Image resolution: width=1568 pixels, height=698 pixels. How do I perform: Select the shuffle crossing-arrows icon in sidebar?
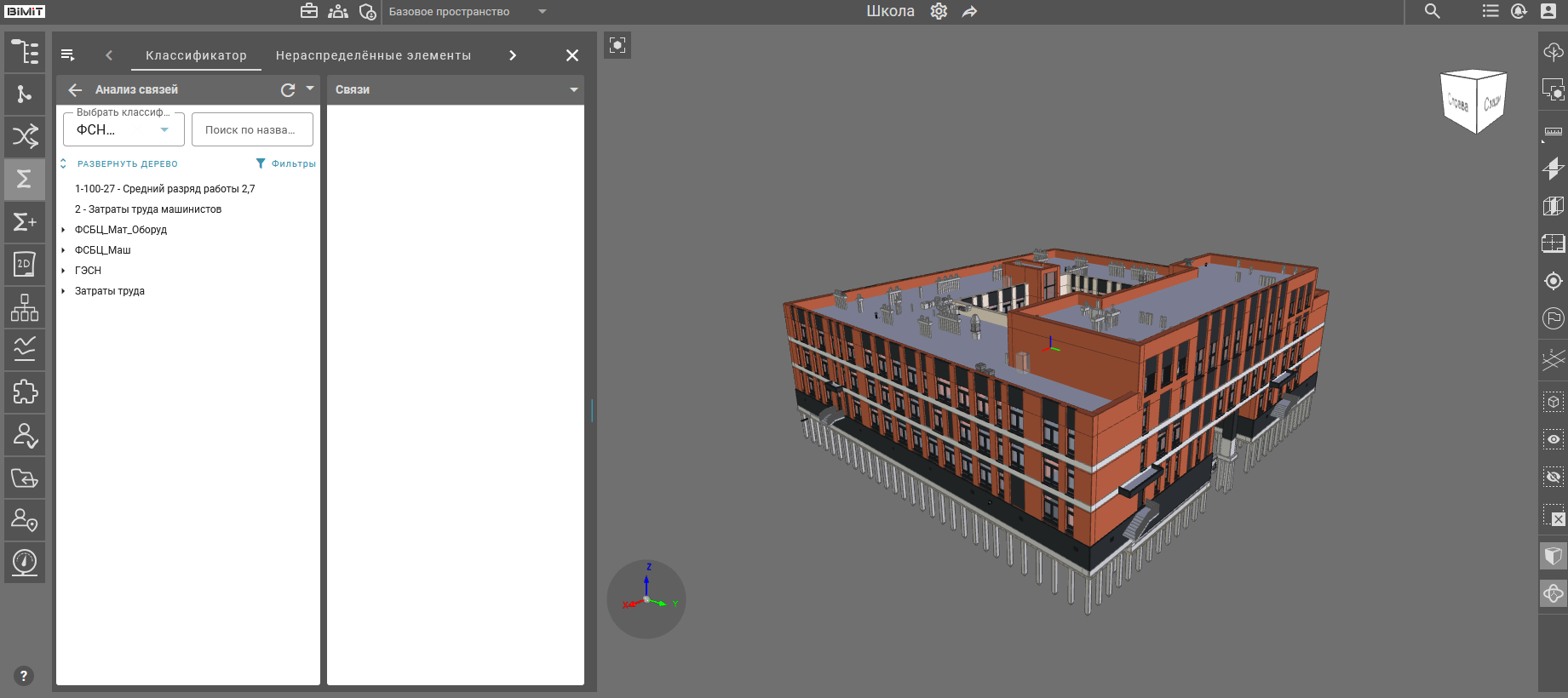(25, 136)
